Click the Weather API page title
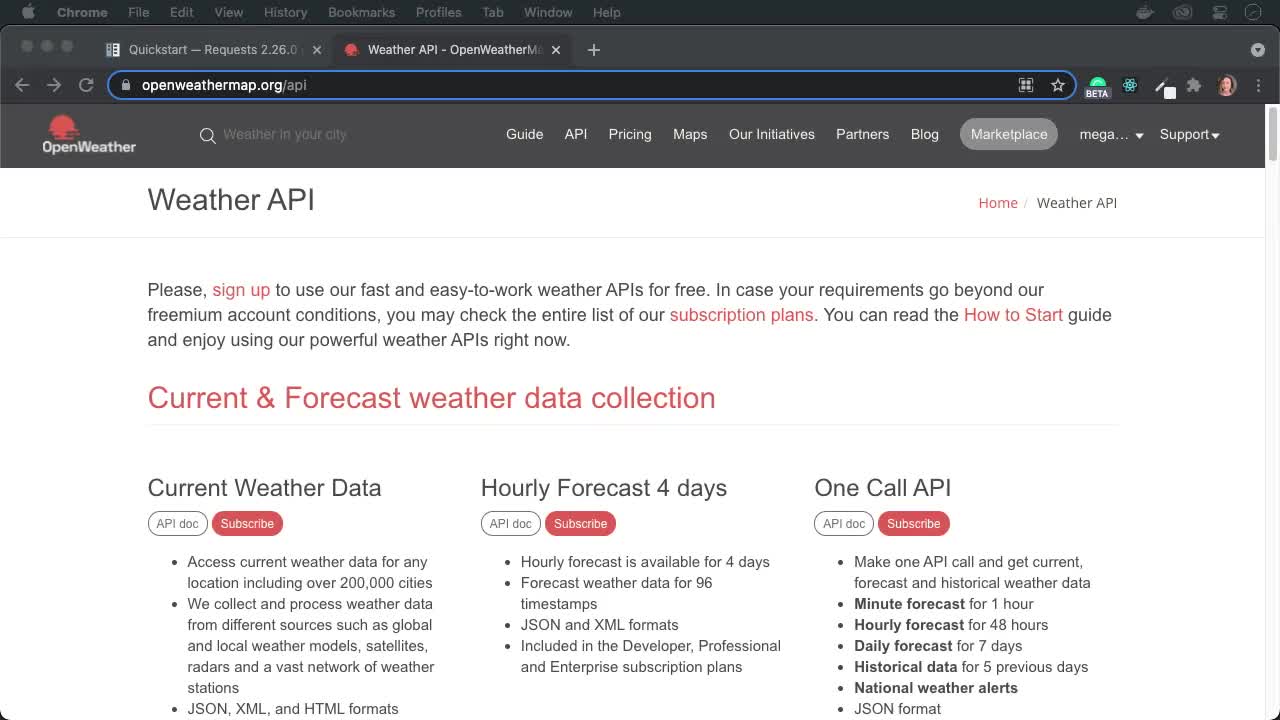1280x720 pixels. tap(231, 200)
